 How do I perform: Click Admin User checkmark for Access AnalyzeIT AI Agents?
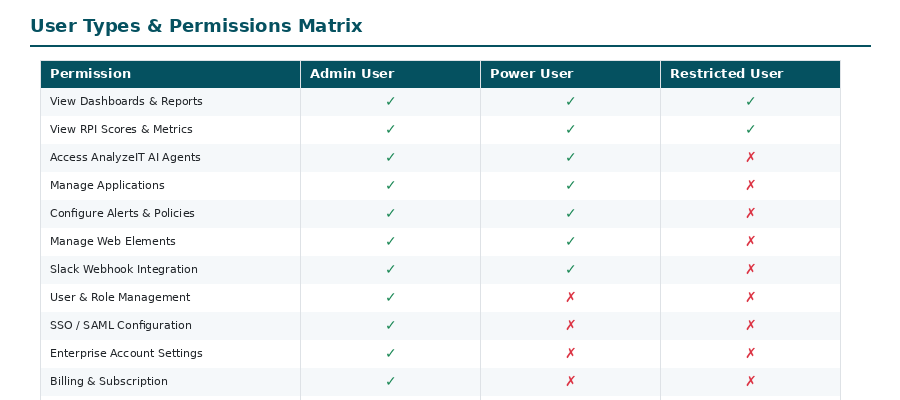pos(390,157)
